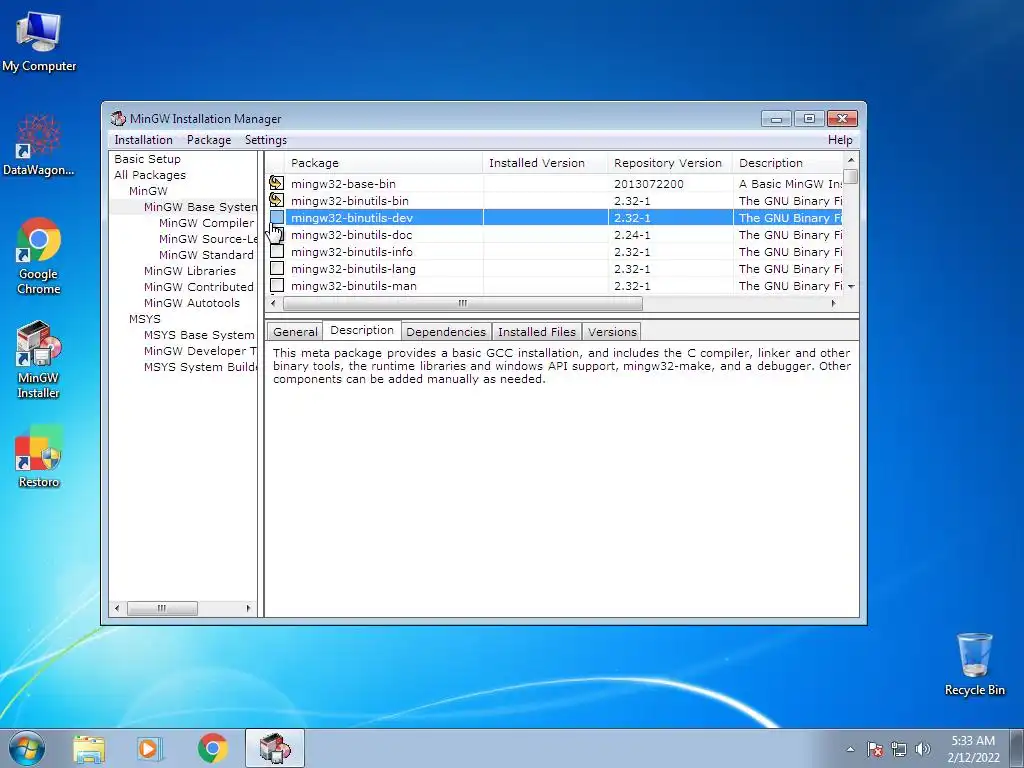1024x768 pixels.
Task: Open Chrome from the taskbar
Action: pos(212,748)
